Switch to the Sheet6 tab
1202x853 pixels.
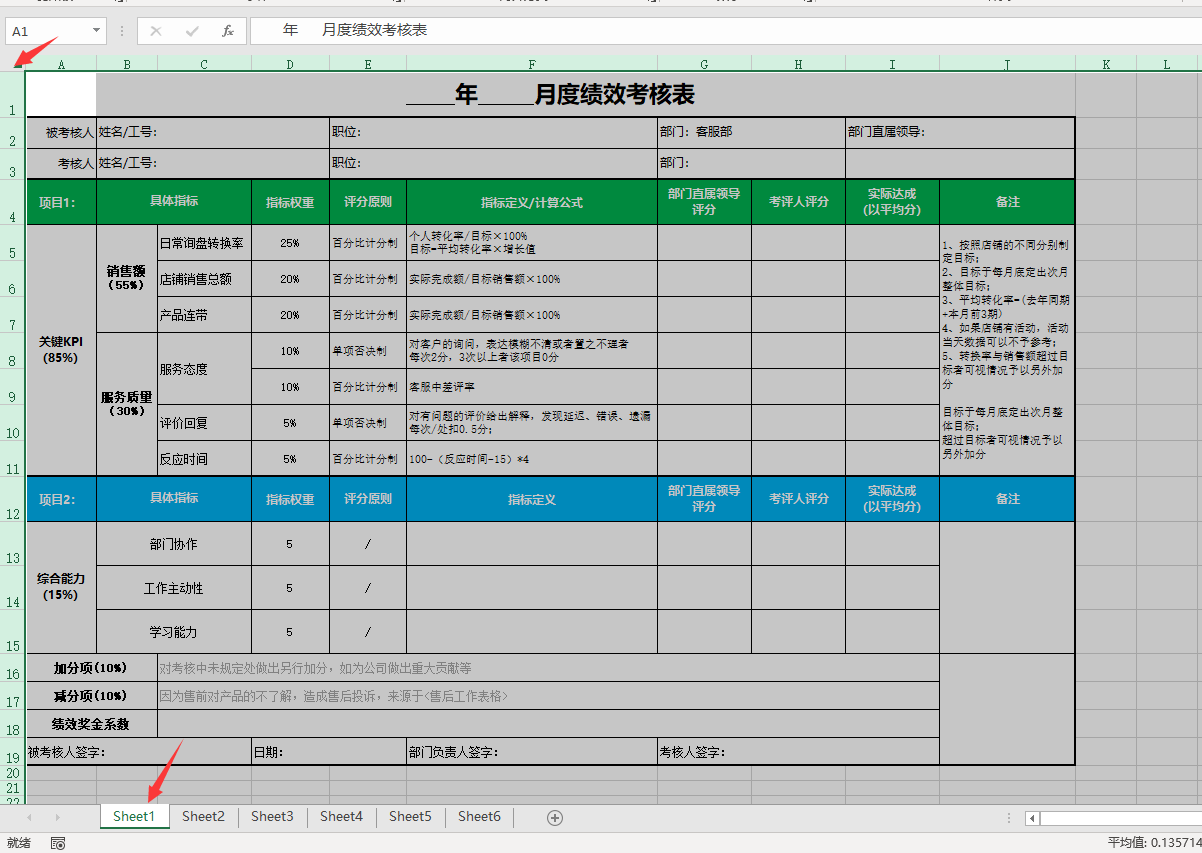479,816
